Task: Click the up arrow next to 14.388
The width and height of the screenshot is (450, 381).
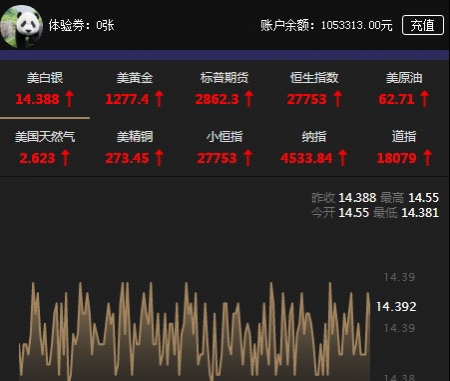Action: coord(69,99)
